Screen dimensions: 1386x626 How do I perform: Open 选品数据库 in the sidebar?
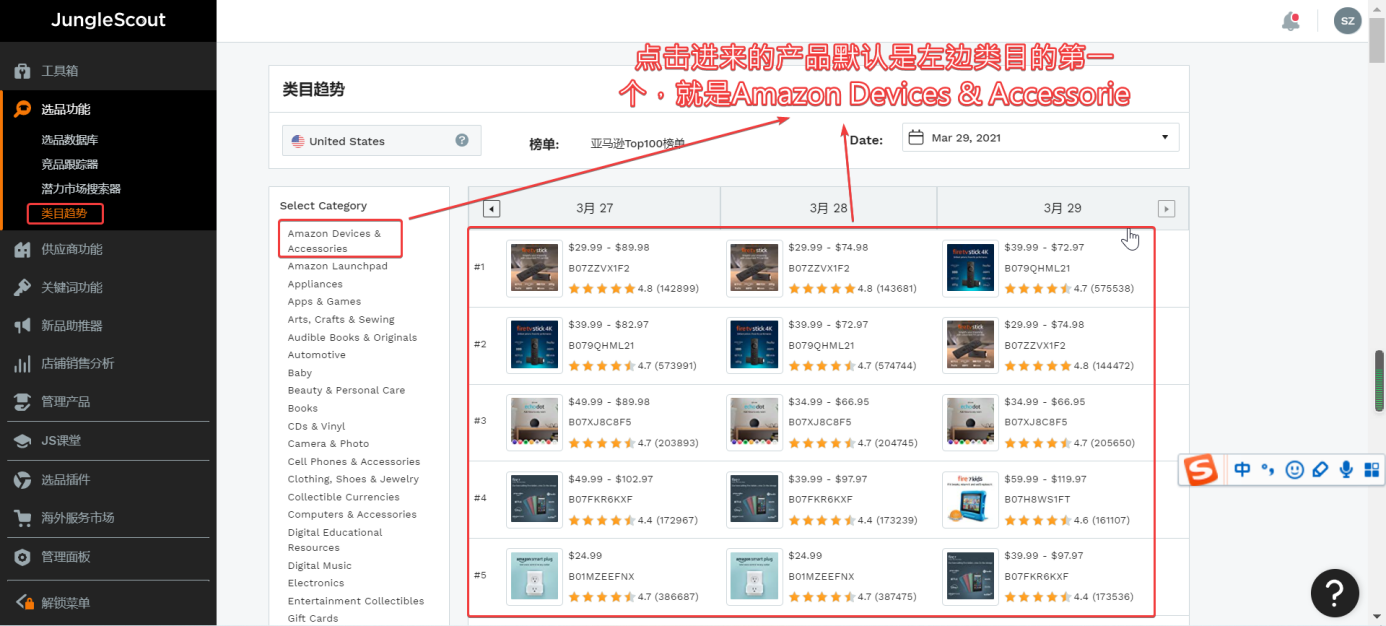pos(69,140)
